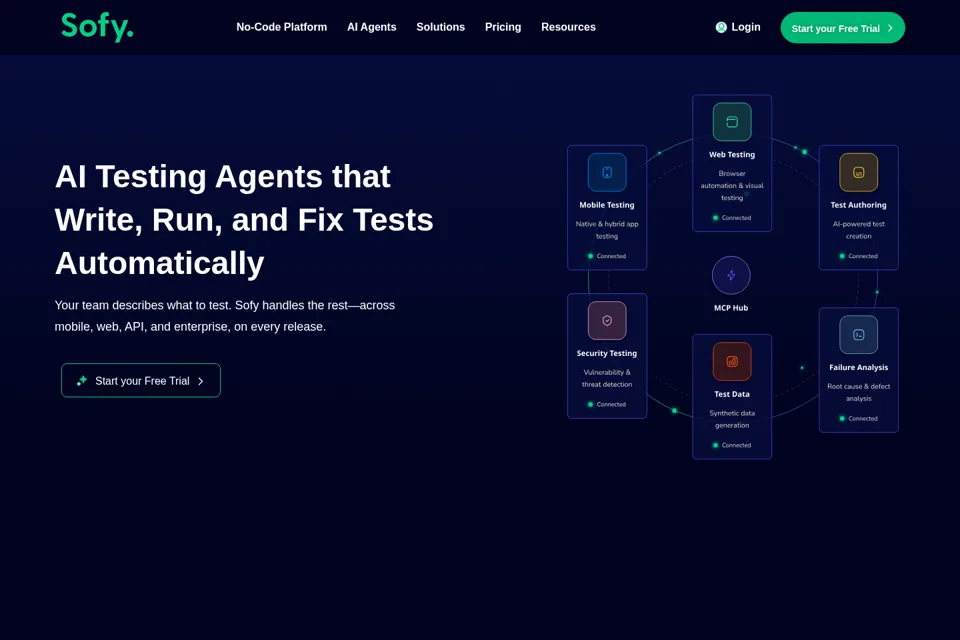Screen dimensions: 960x640
Task: Click 'Vulnerability & threat detection' description
Action: (x=607, y=378)
